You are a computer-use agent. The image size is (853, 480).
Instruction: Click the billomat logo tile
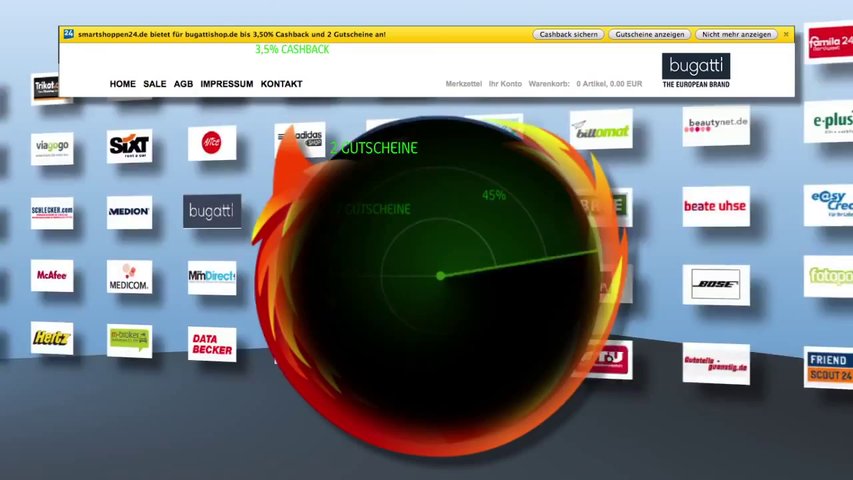[601, 129]
